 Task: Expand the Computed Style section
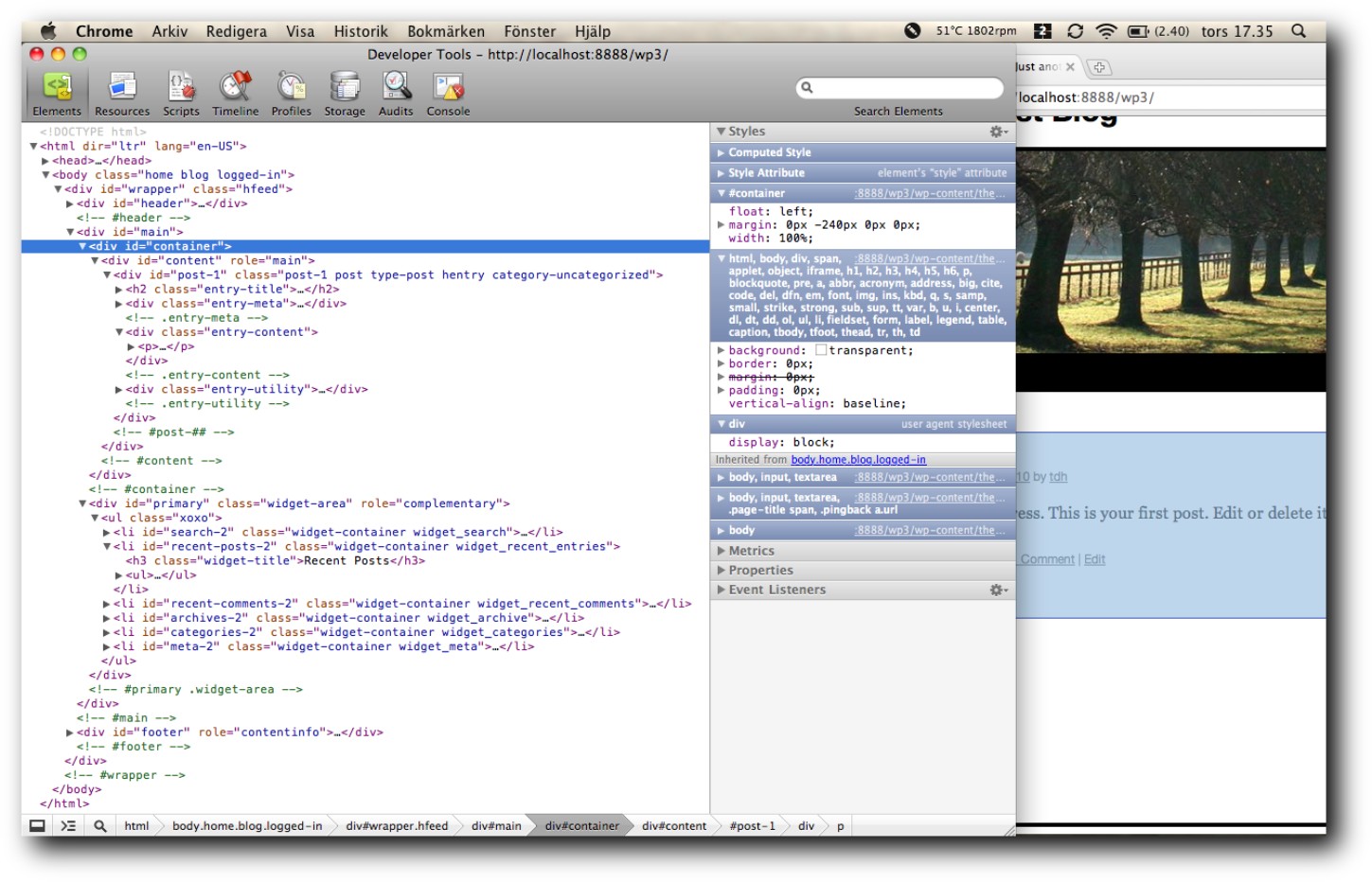pos(722,152)
